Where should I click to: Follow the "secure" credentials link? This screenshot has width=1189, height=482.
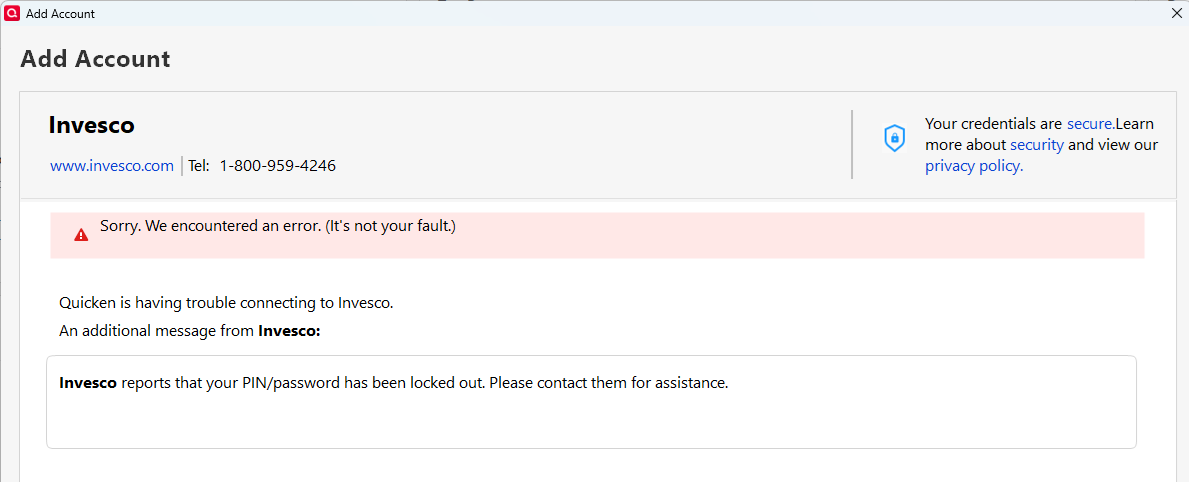point(1089,124)
